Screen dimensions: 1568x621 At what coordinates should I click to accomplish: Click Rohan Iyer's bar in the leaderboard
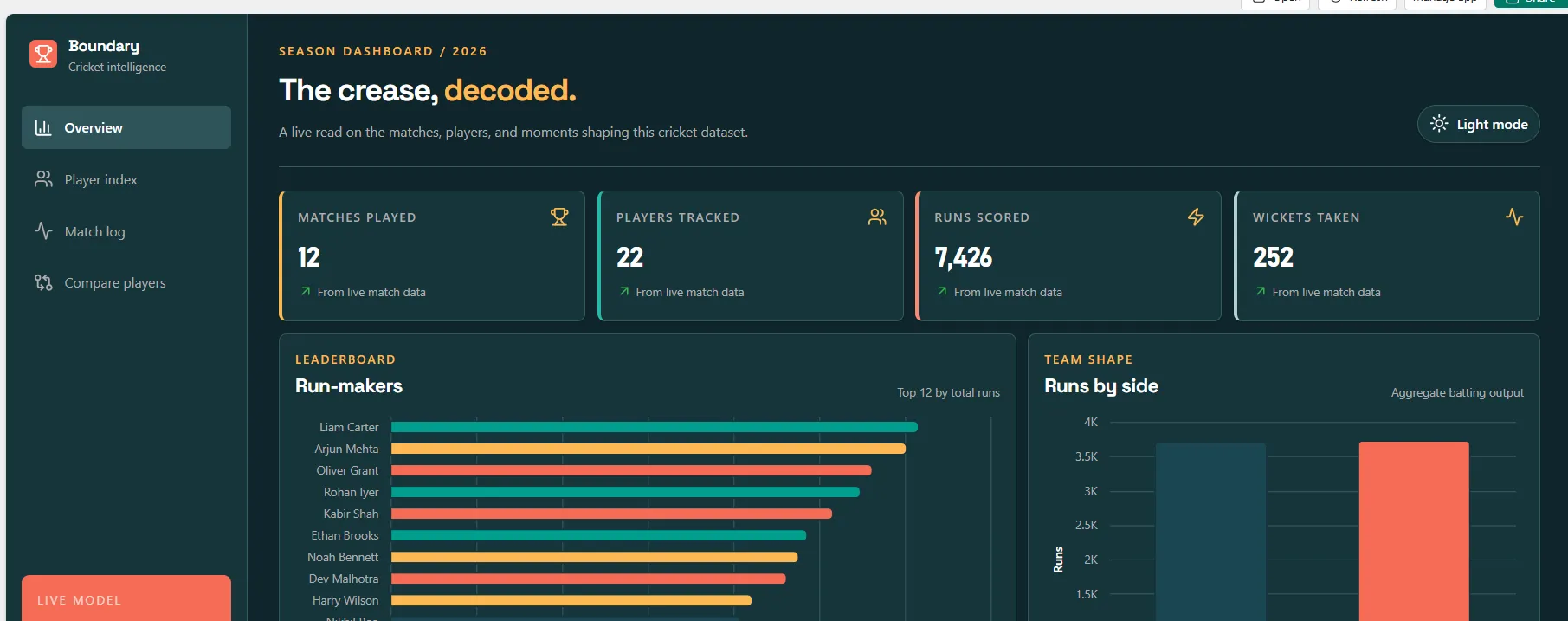click(625, 492)
